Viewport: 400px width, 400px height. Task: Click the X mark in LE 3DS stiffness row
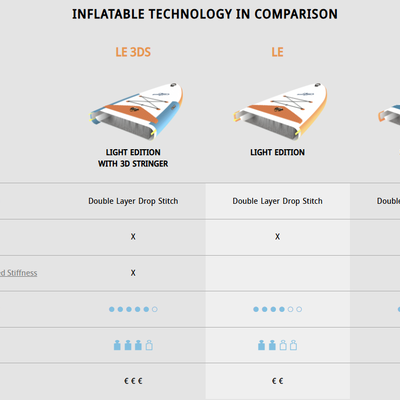tap(133, 273)
